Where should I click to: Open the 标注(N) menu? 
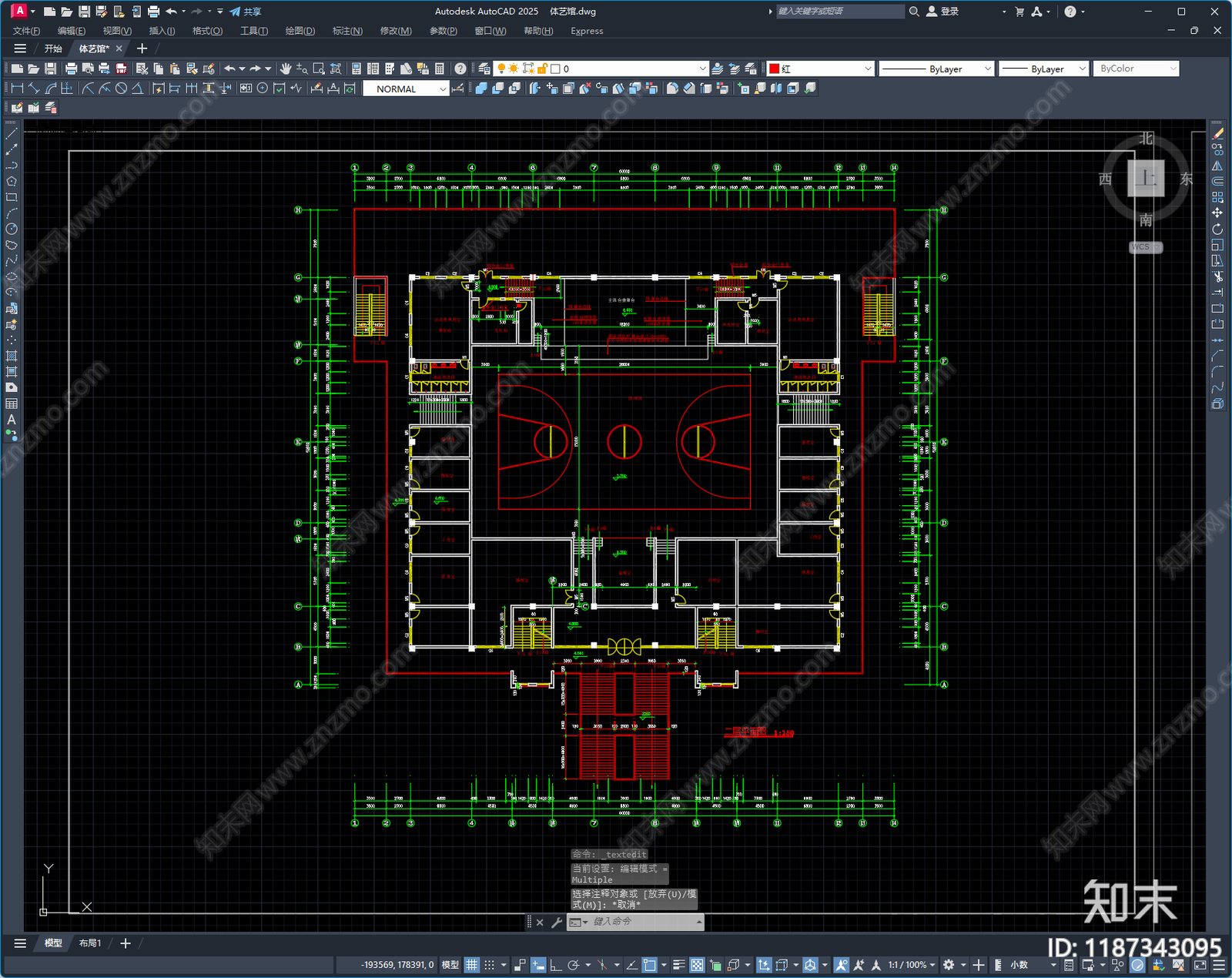[347, 31]
